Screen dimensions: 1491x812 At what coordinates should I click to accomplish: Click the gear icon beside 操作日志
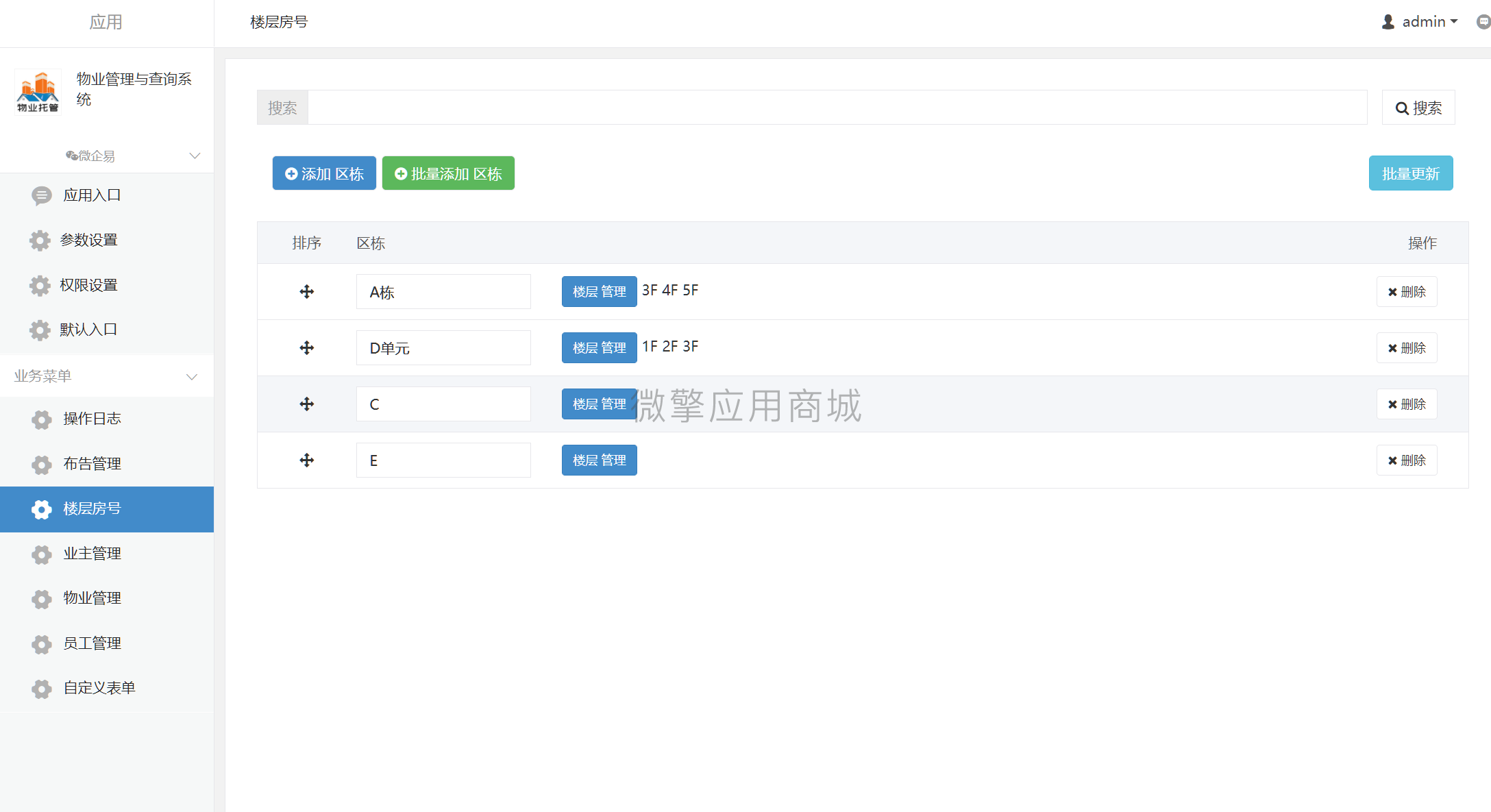42,419
